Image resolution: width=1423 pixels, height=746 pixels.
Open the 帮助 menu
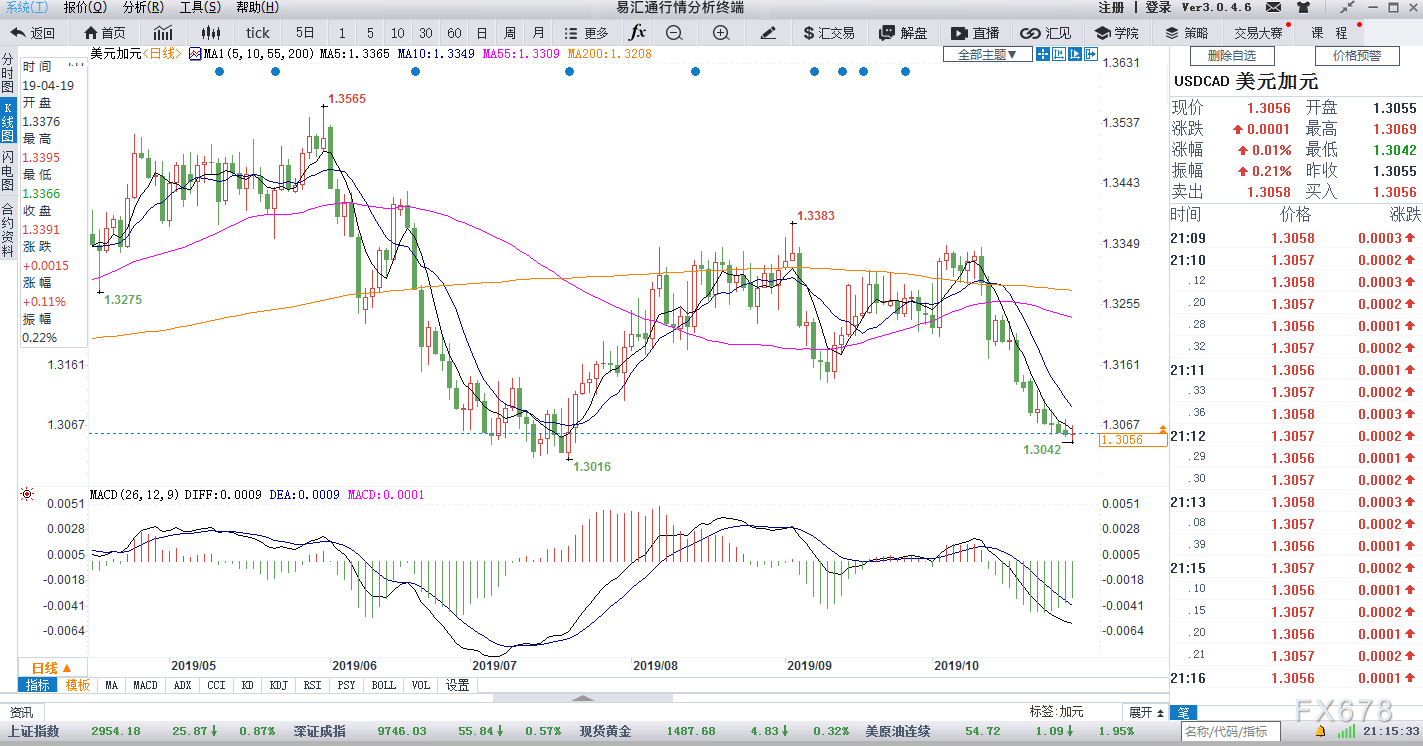(257, 7)
